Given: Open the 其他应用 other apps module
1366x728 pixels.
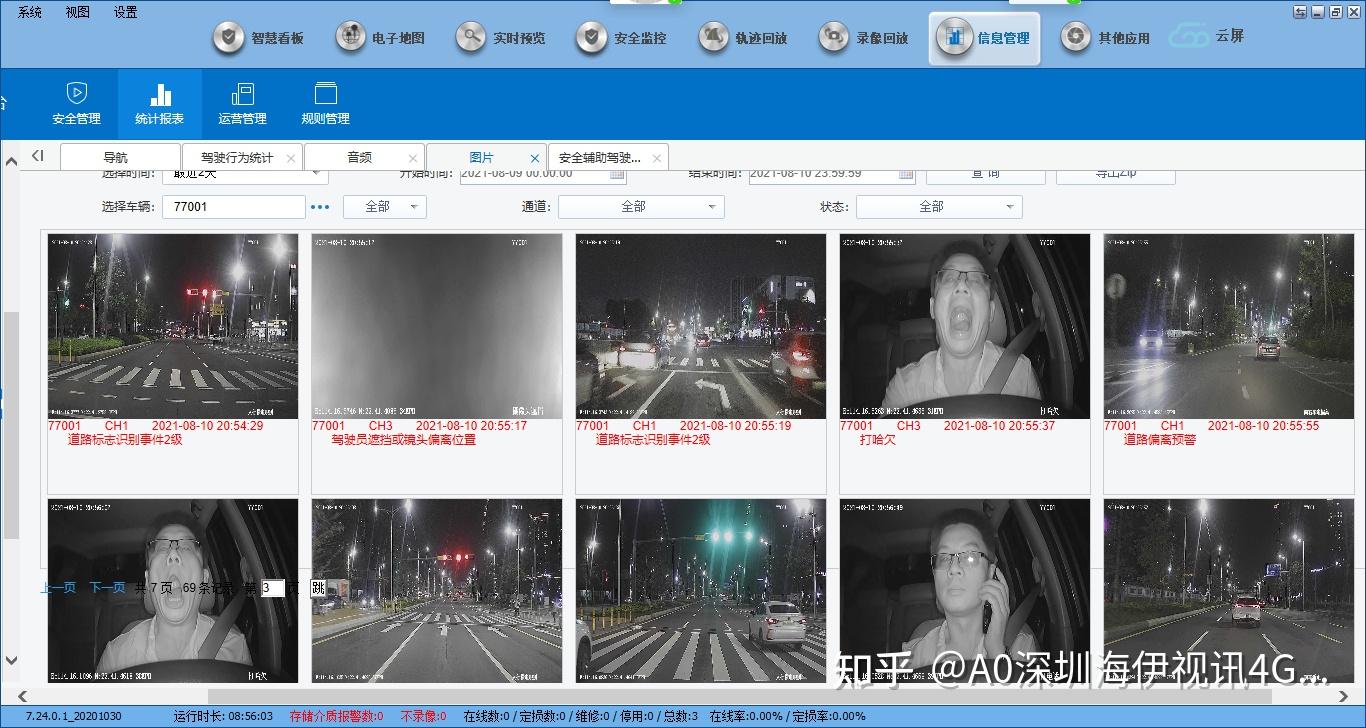Looking at the screenshot, I should pos(1105,38).
